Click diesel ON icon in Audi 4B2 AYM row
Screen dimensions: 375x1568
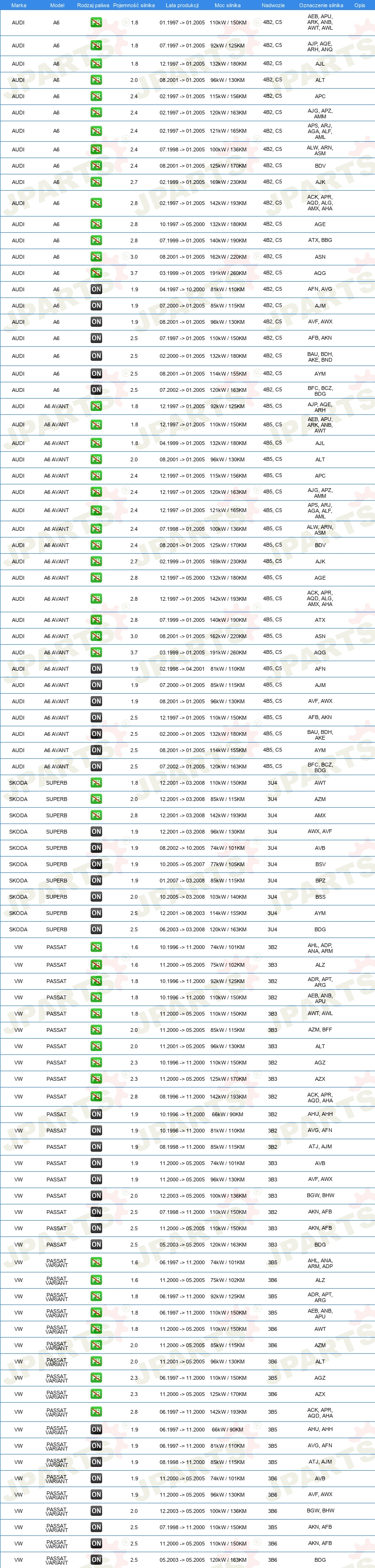click(96, 374)
